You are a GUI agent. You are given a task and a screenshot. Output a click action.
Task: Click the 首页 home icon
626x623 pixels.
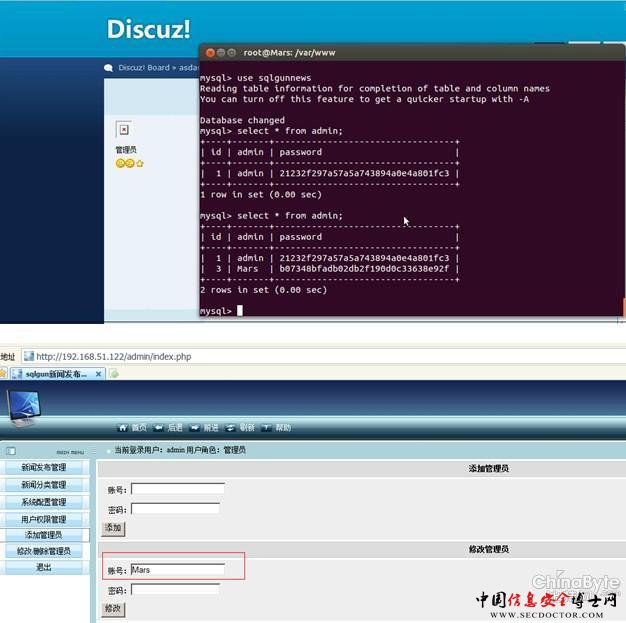(x=123, y=428)
